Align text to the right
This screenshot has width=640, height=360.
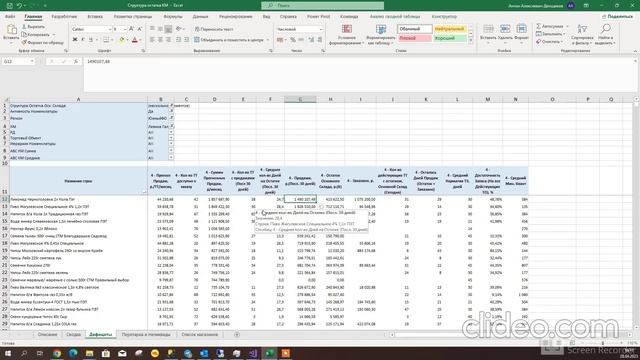(168, 40)
